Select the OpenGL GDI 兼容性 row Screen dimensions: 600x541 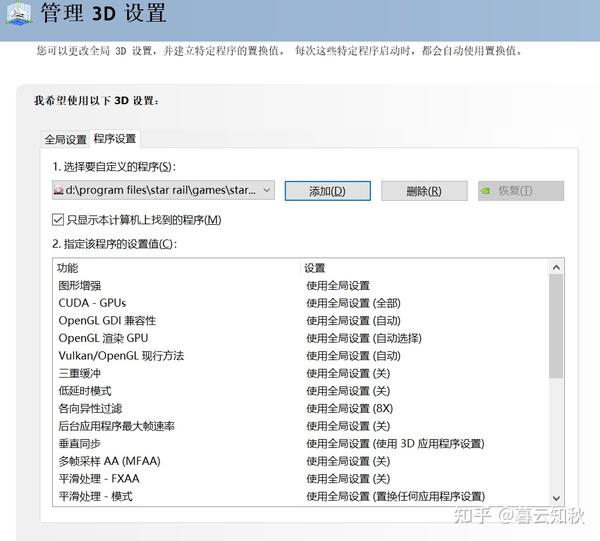point(301,321)
